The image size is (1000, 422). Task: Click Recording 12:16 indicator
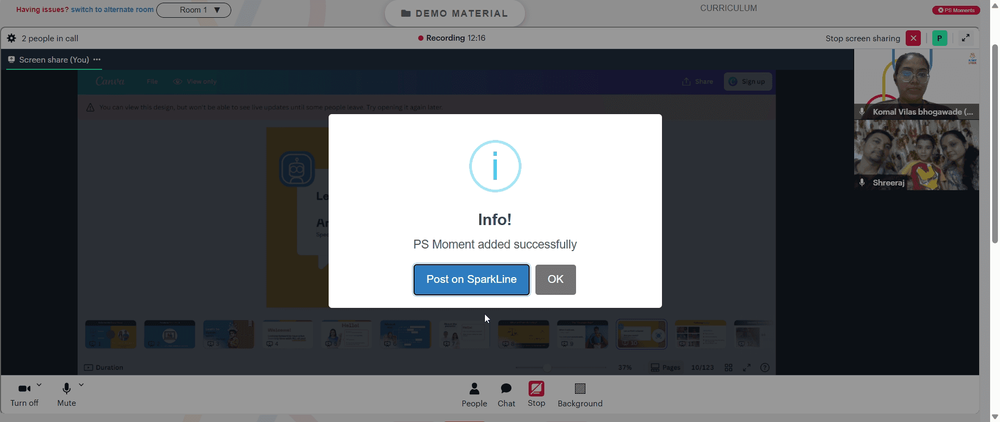tap(452, 38)
